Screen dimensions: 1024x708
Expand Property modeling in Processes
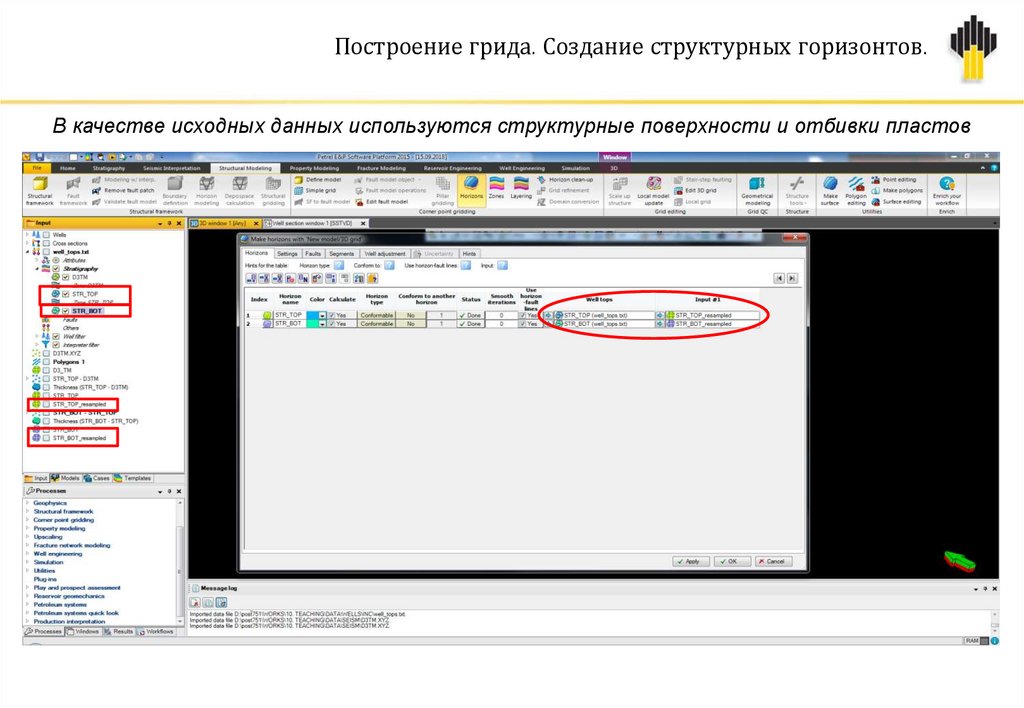click(27, 528)
